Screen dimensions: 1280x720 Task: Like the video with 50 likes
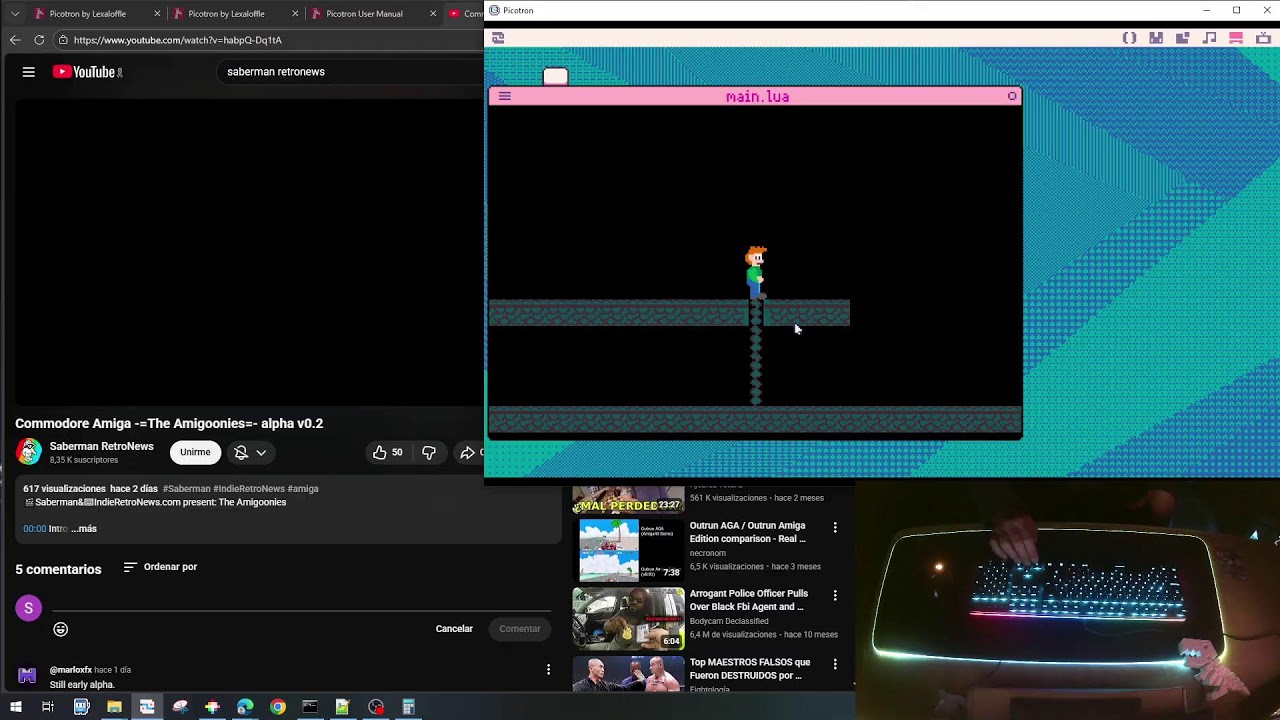click(387, 453)
